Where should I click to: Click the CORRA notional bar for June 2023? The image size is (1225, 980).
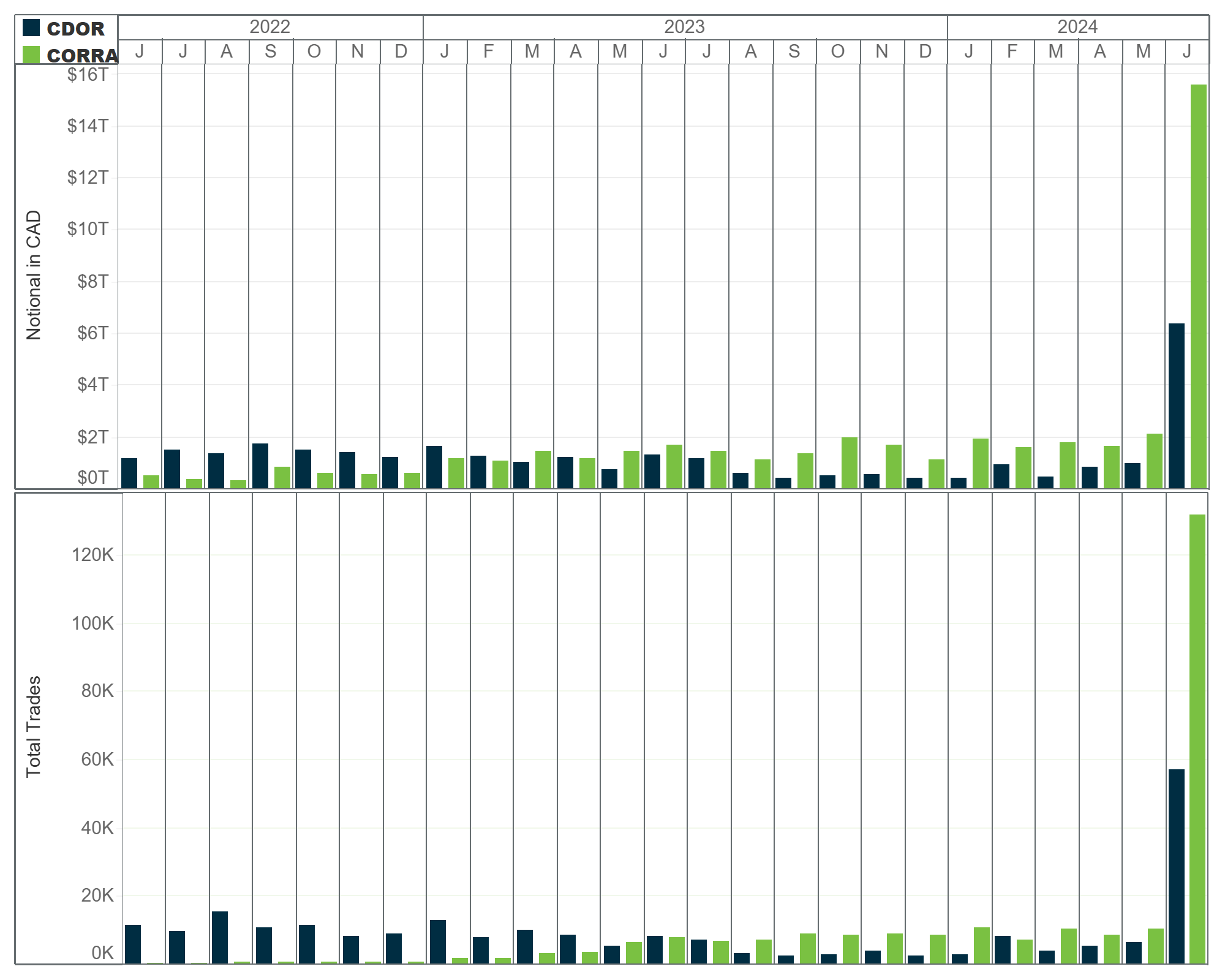[674, 466]
